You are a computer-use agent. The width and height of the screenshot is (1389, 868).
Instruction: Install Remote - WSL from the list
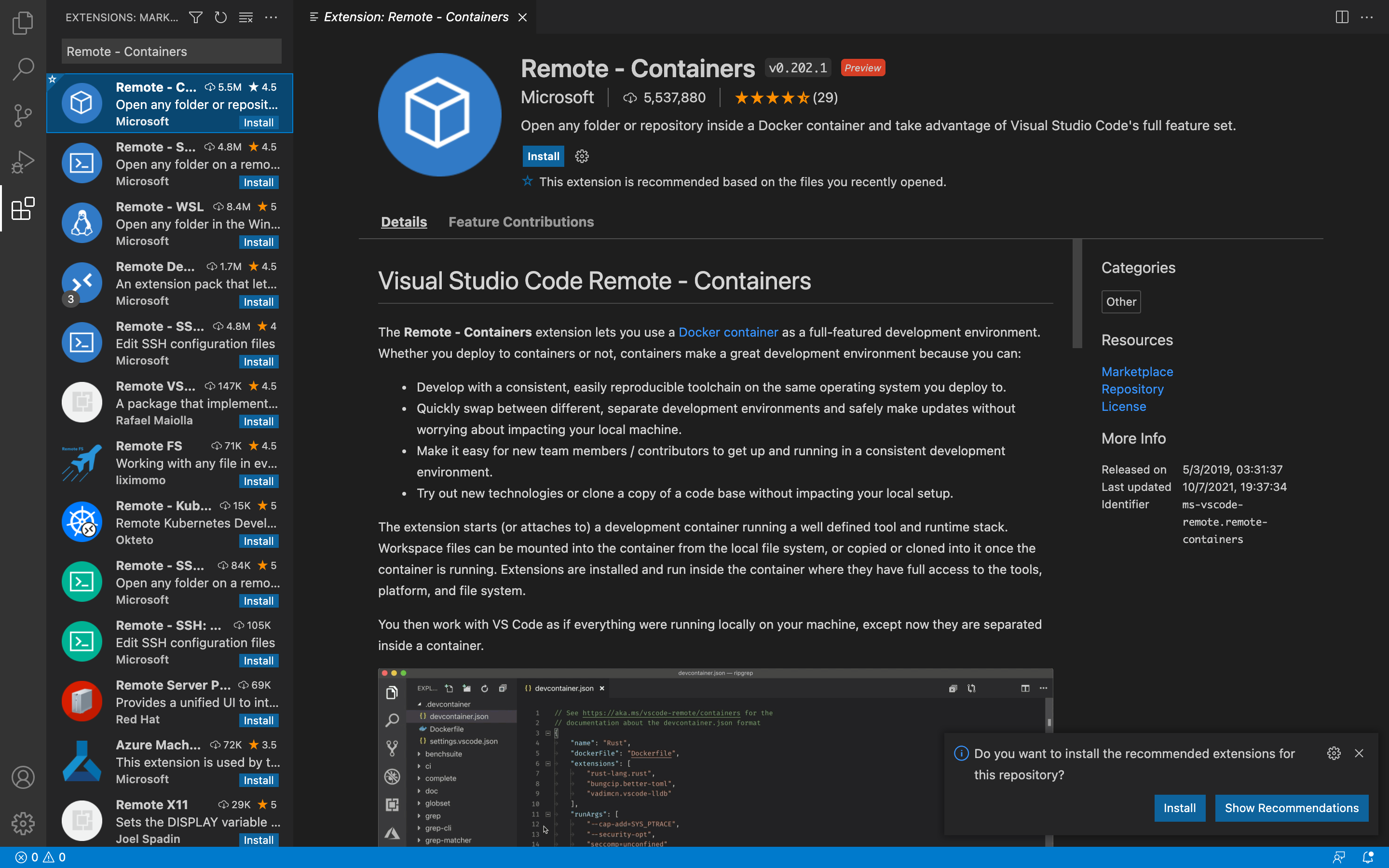tap(259, 242)
